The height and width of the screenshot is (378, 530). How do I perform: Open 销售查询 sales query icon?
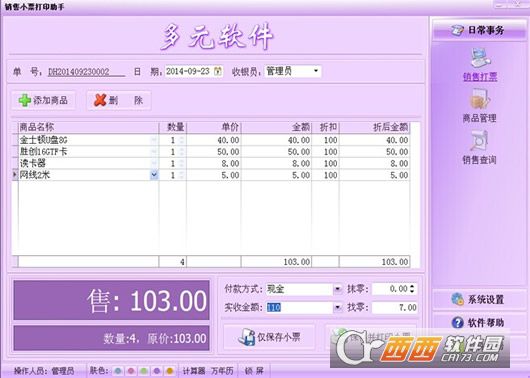(479, 148)
